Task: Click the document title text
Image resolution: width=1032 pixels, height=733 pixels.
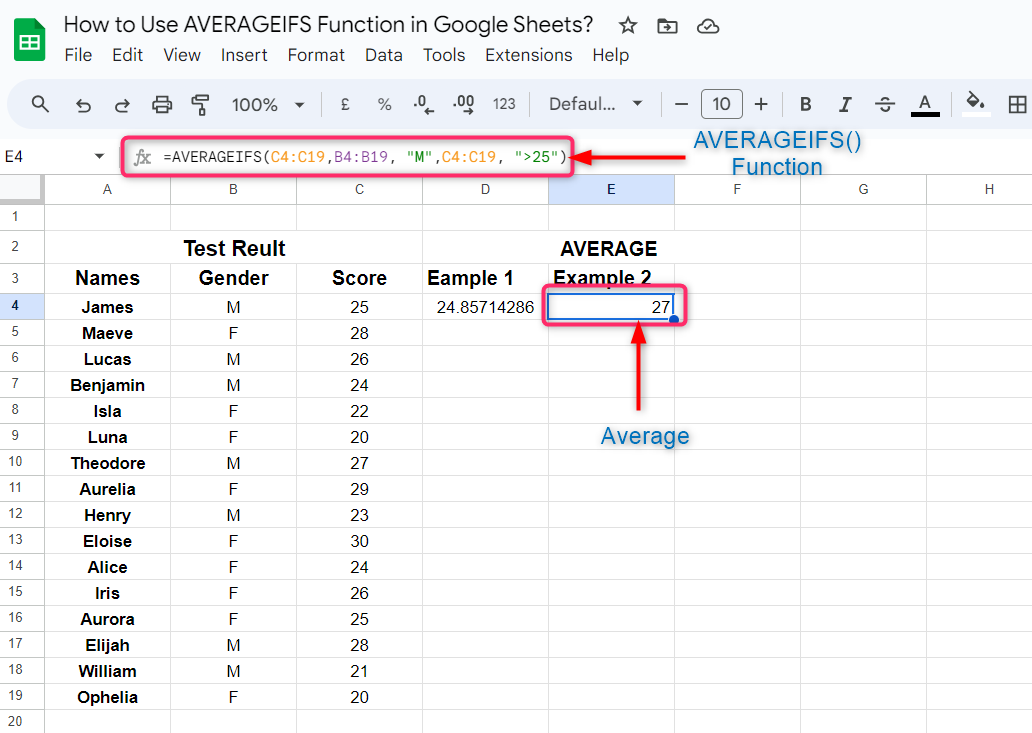Action: click(x=328, y=25)
